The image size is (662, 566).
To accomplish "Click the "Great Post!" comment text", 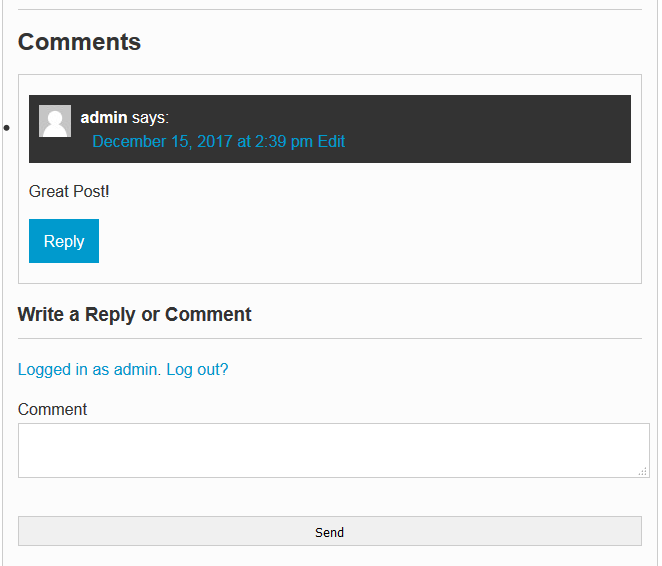I will point(69,192).
